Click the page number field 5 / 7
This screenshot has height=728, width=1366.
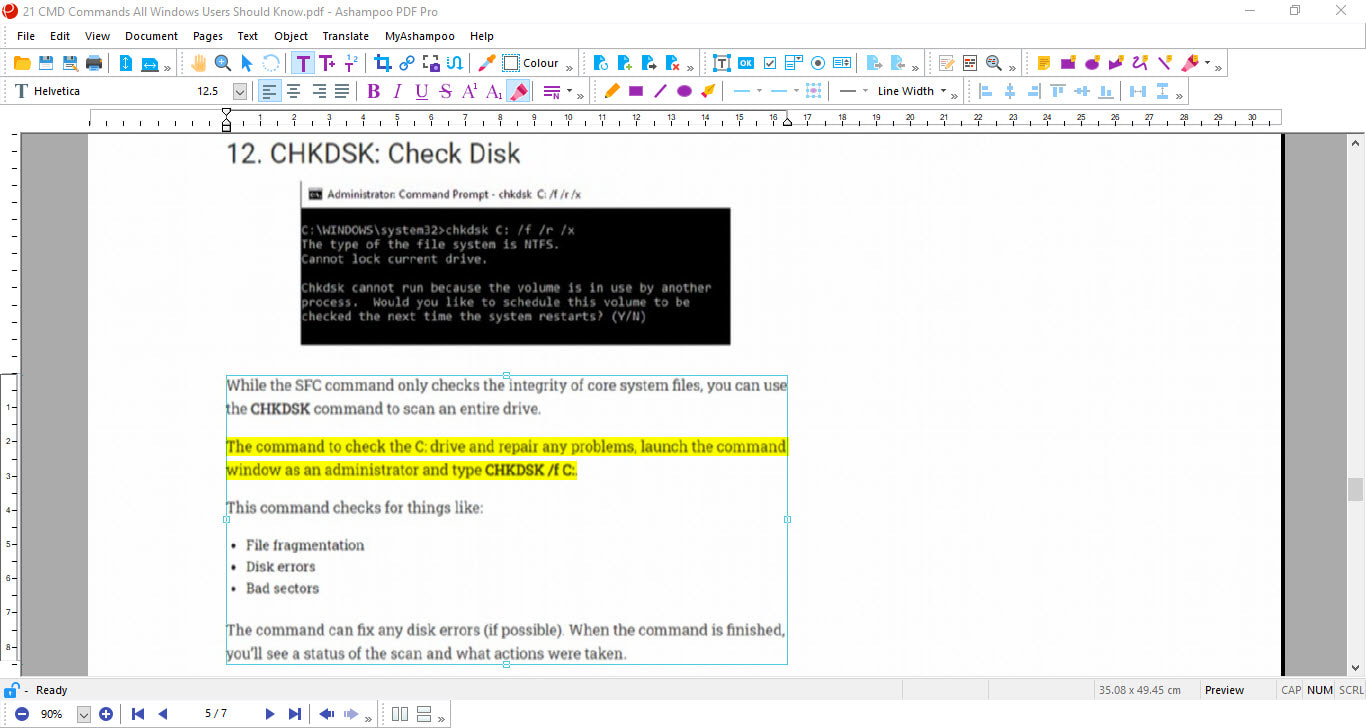click(x=215, y=714)
